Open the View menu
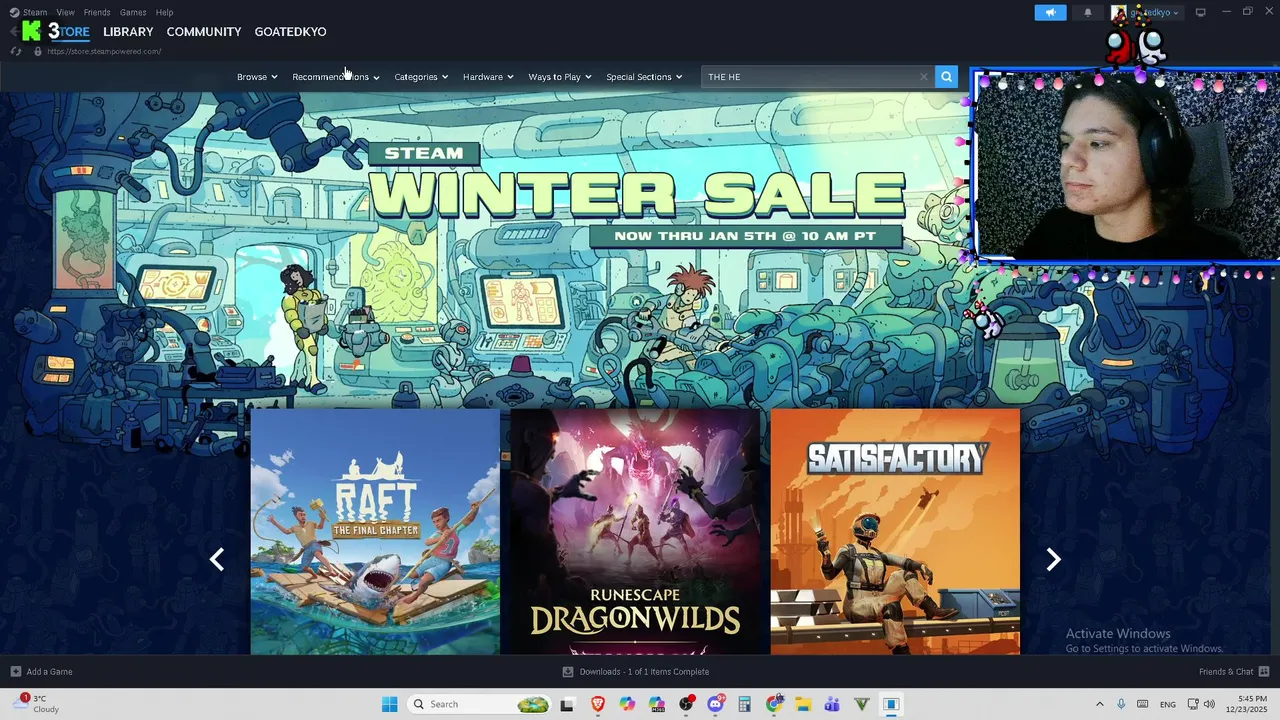This screenshot has height=720, width=1280. 65,12
